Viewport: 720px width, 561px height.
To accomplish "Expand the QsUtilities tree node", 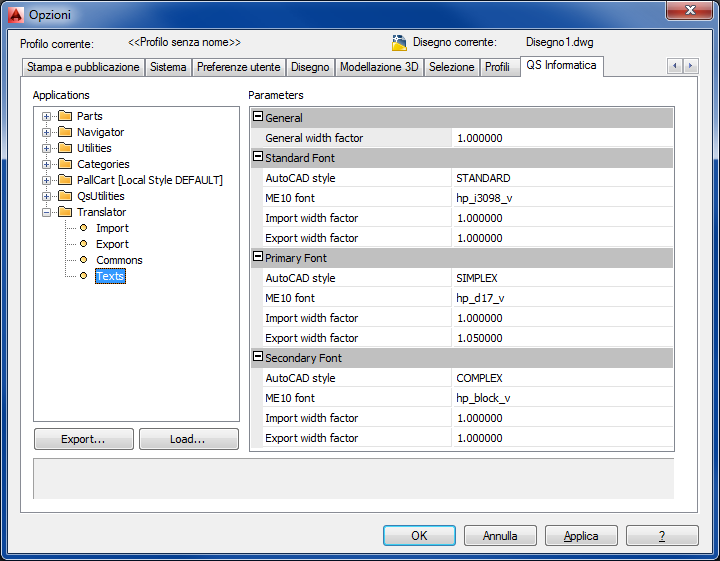I will point(46,196).
